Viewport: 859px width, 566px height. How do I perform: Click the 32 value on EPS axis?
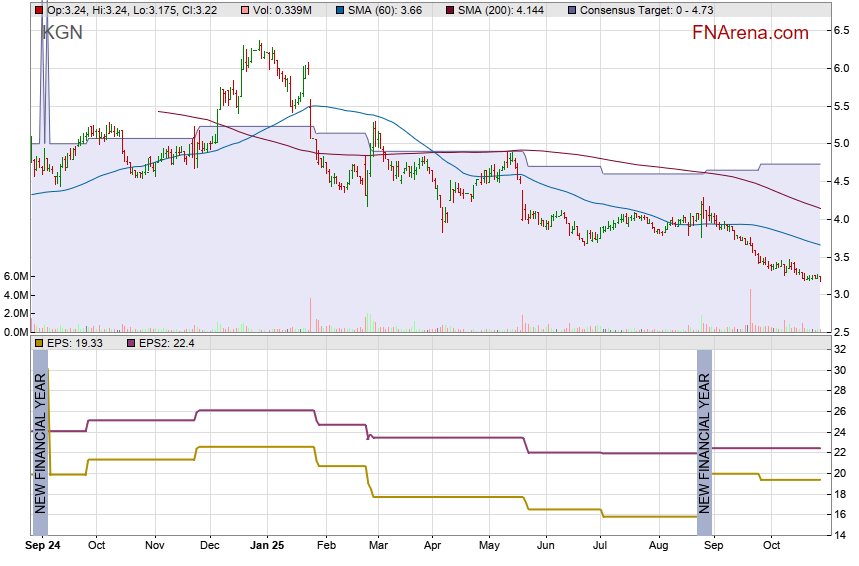[841, 349]
